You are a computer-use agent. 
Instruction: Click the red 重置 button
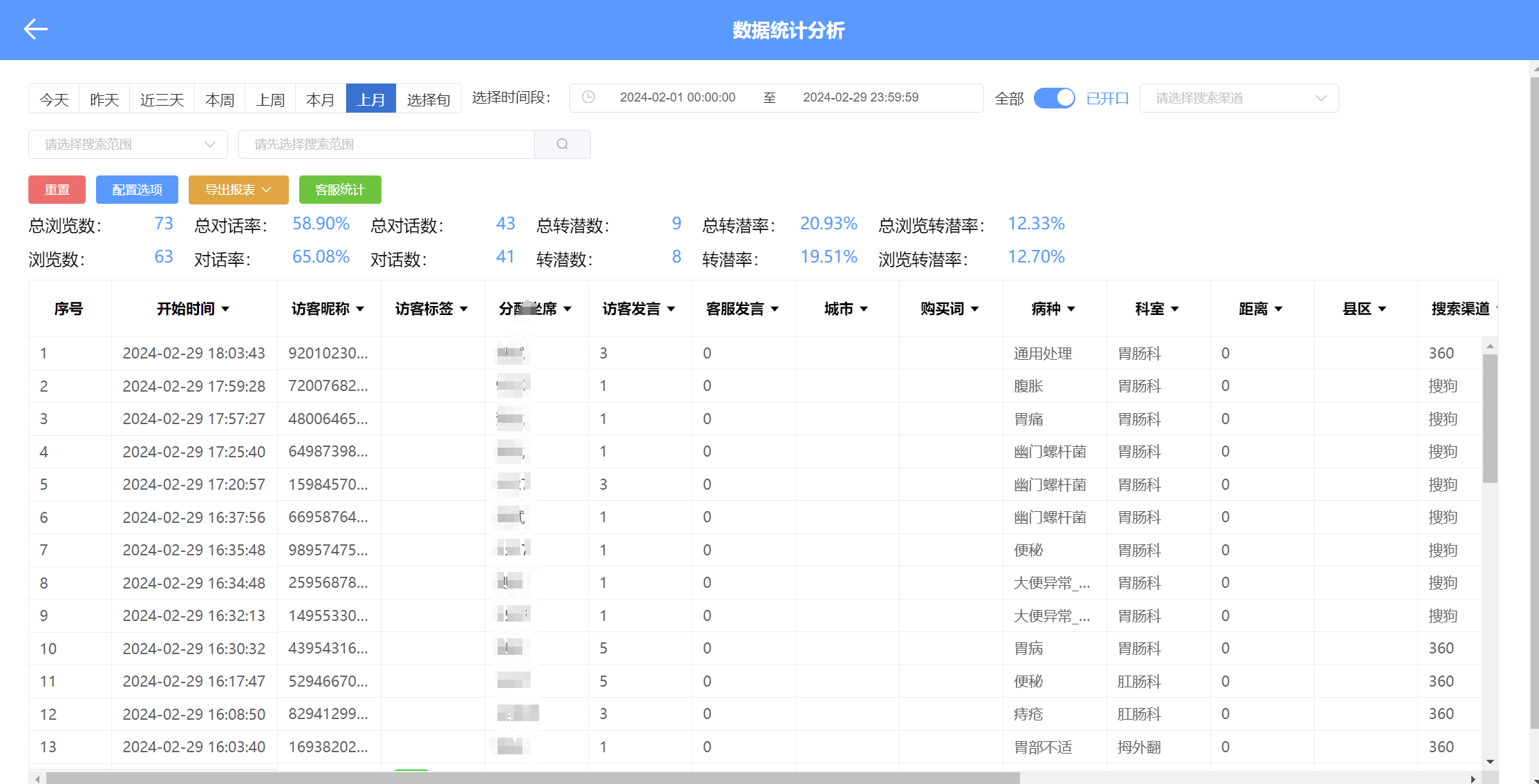(x=57, y=190)
